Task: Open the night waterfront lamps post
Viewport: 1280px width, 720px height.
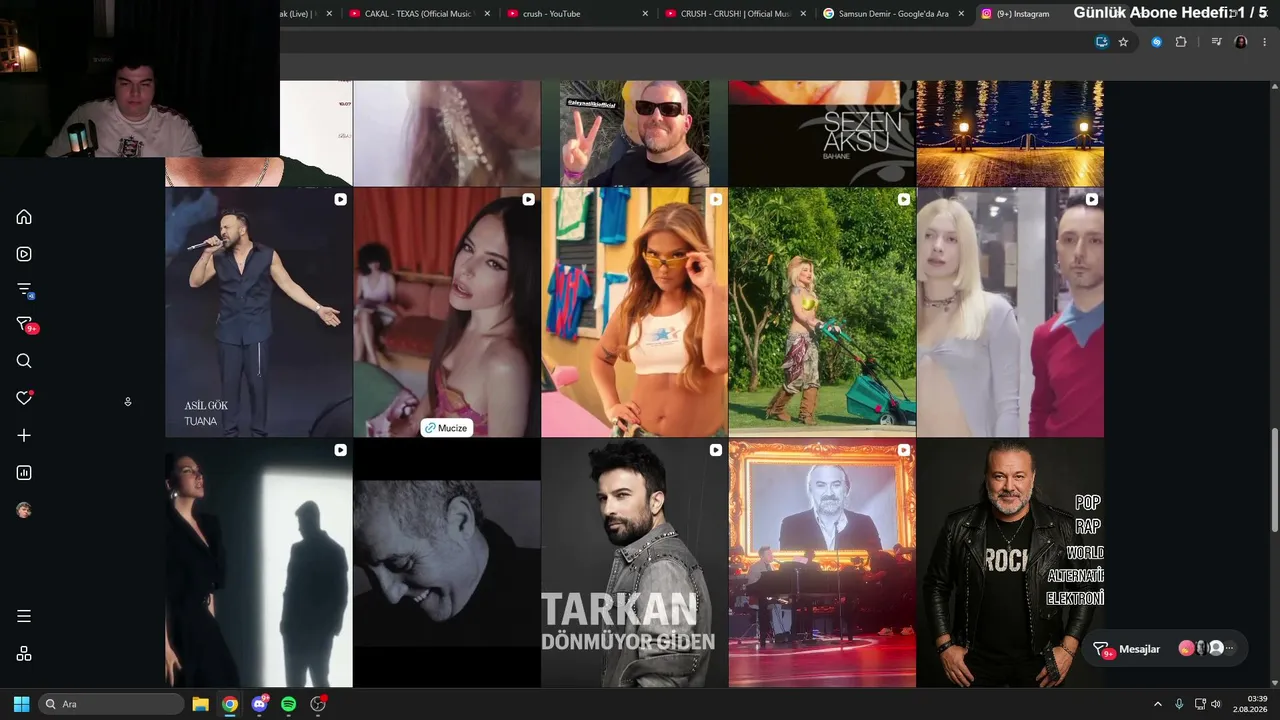Action: click(x=1010, y=133)
